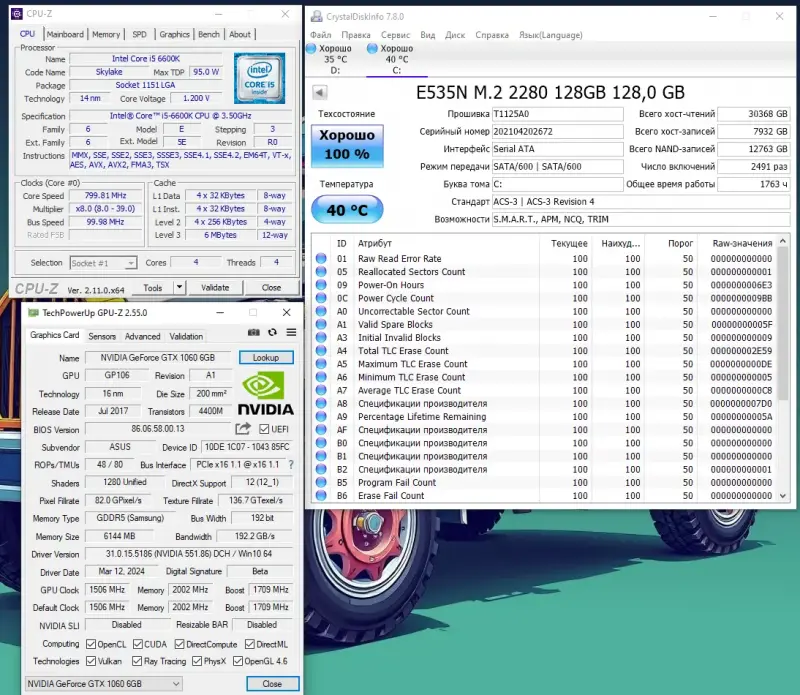
Task: Click status dot for Erase Fail Count
Action: [x=321, y=495]
